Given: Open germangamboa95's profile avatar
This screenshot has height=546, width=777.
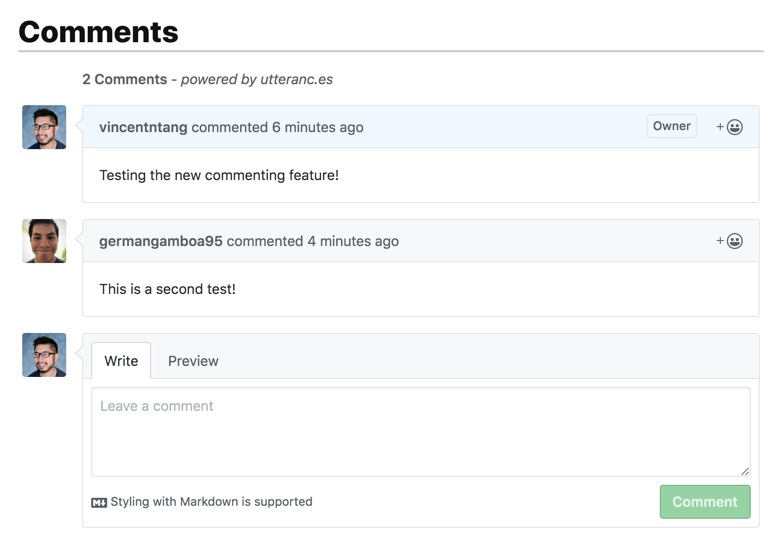Looking at the screenshot, I should pyautogui.click(x=44, y=241).
